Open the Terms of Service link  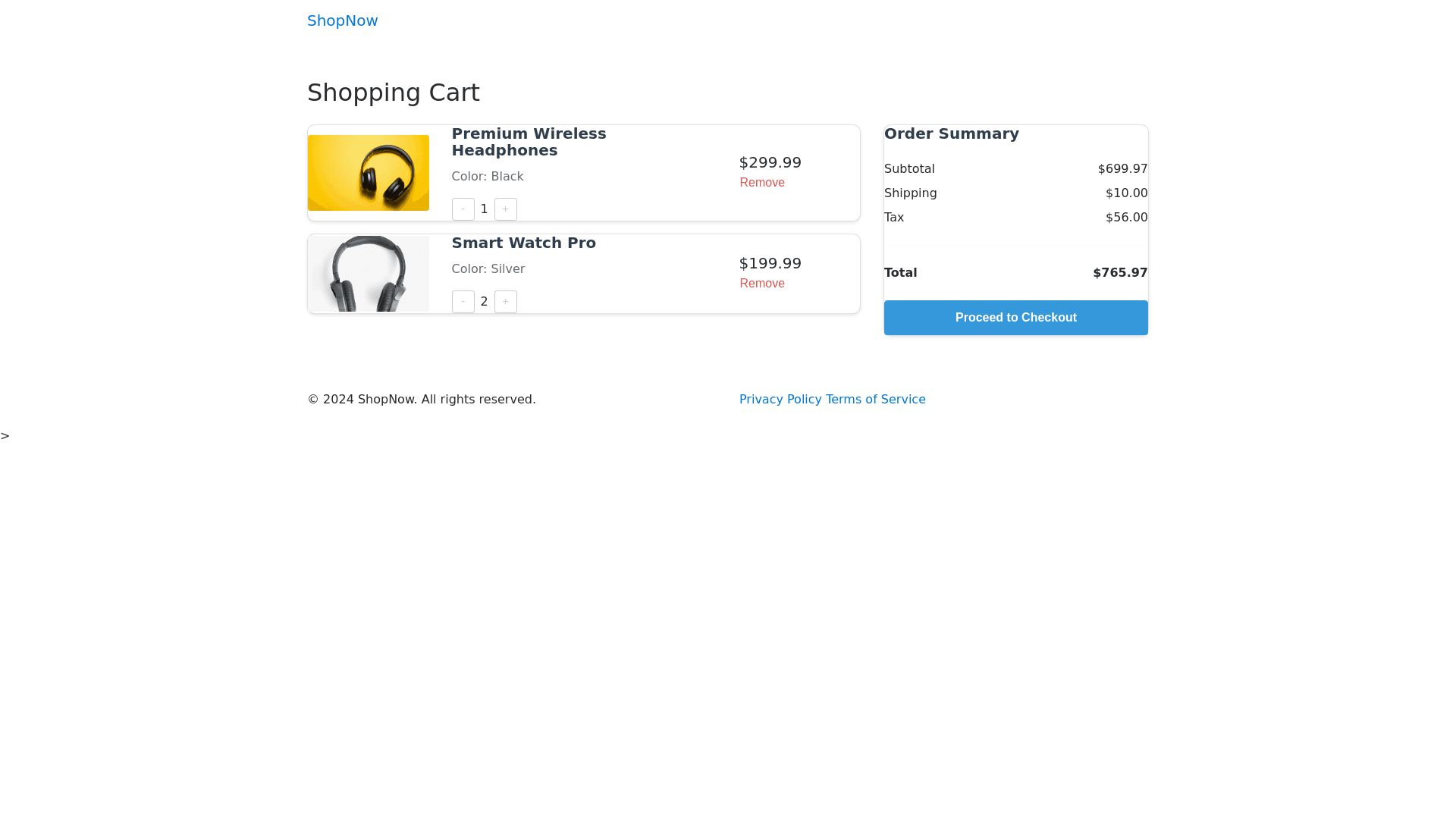[x=875, y=400]
